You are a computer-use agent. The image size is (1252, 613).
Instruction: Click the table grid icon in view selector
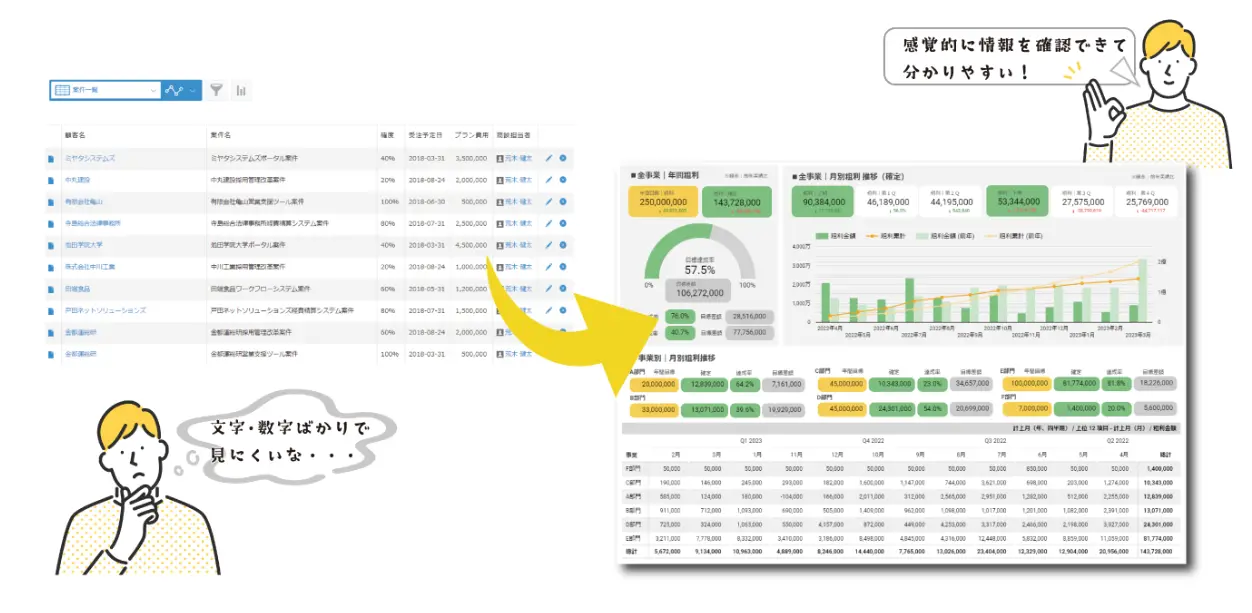click(x=61, y=90)
